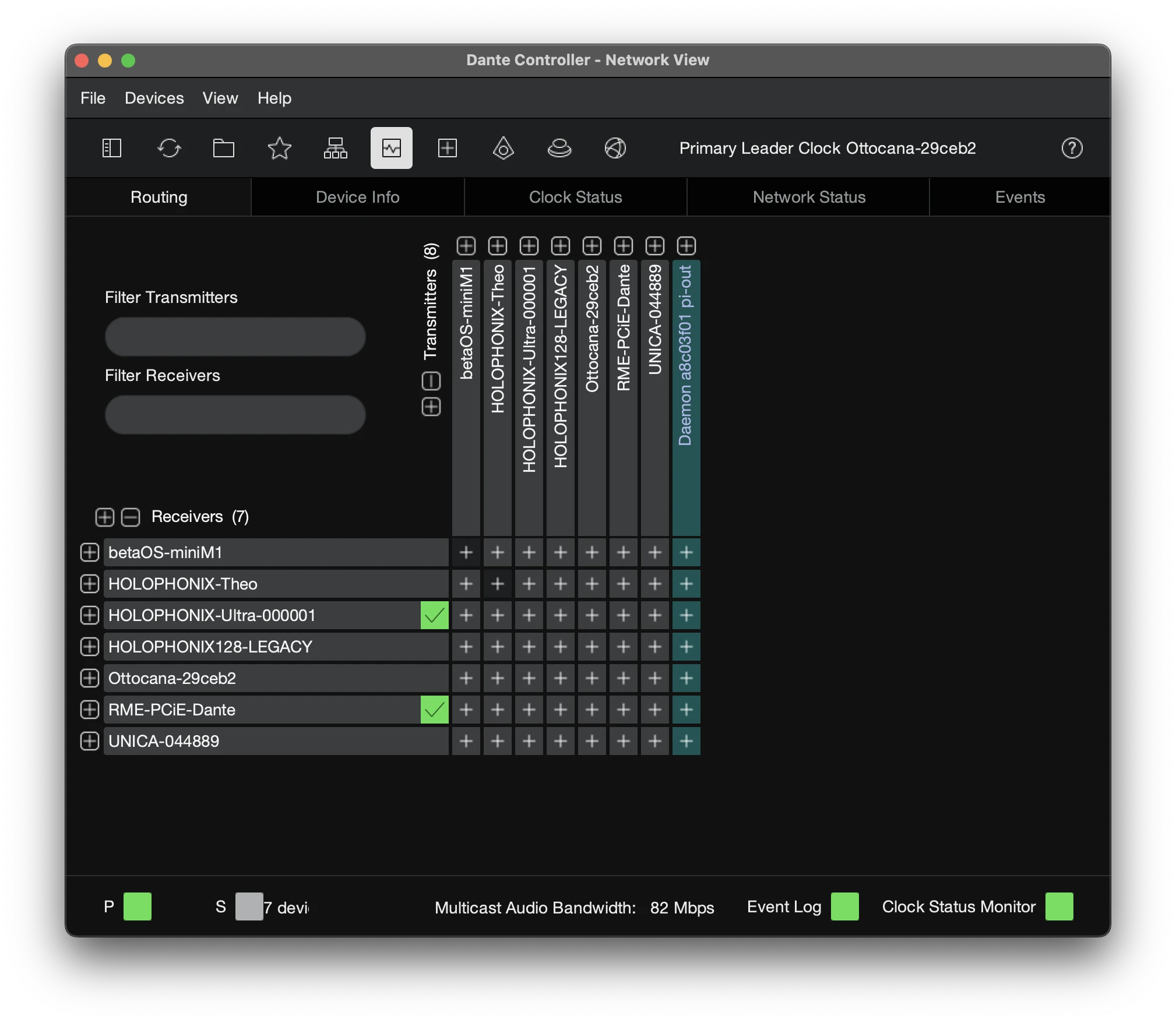Expand Ottocana-29ceb2 transmitter column
Viewport: 1176px width, 1023px height.
tap(592, 246)
